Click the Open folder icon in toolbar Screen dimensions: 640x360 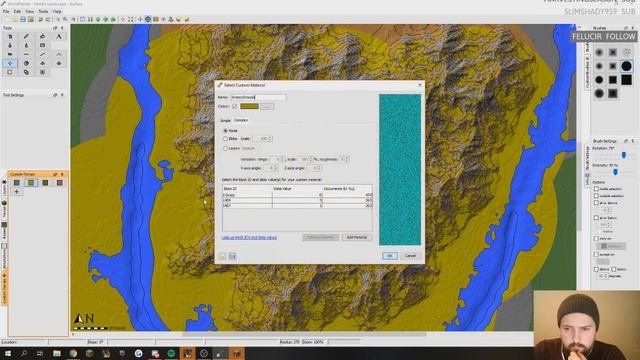15,19
